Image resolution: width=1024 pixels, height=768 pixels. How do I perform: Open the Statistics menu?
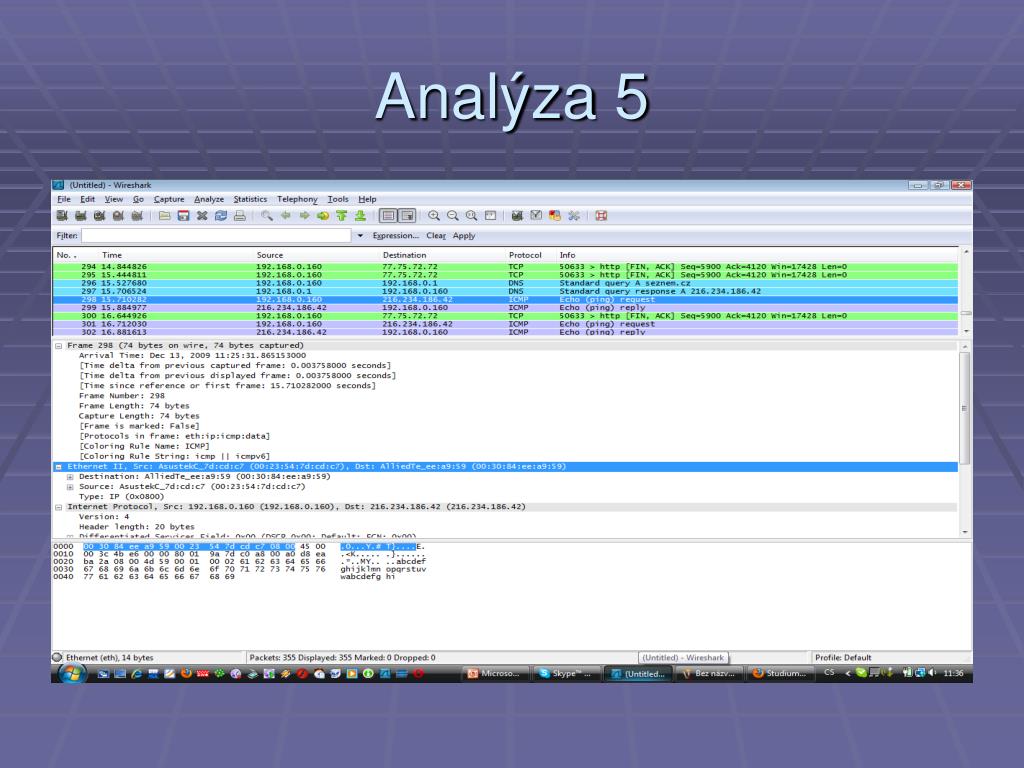250,199
